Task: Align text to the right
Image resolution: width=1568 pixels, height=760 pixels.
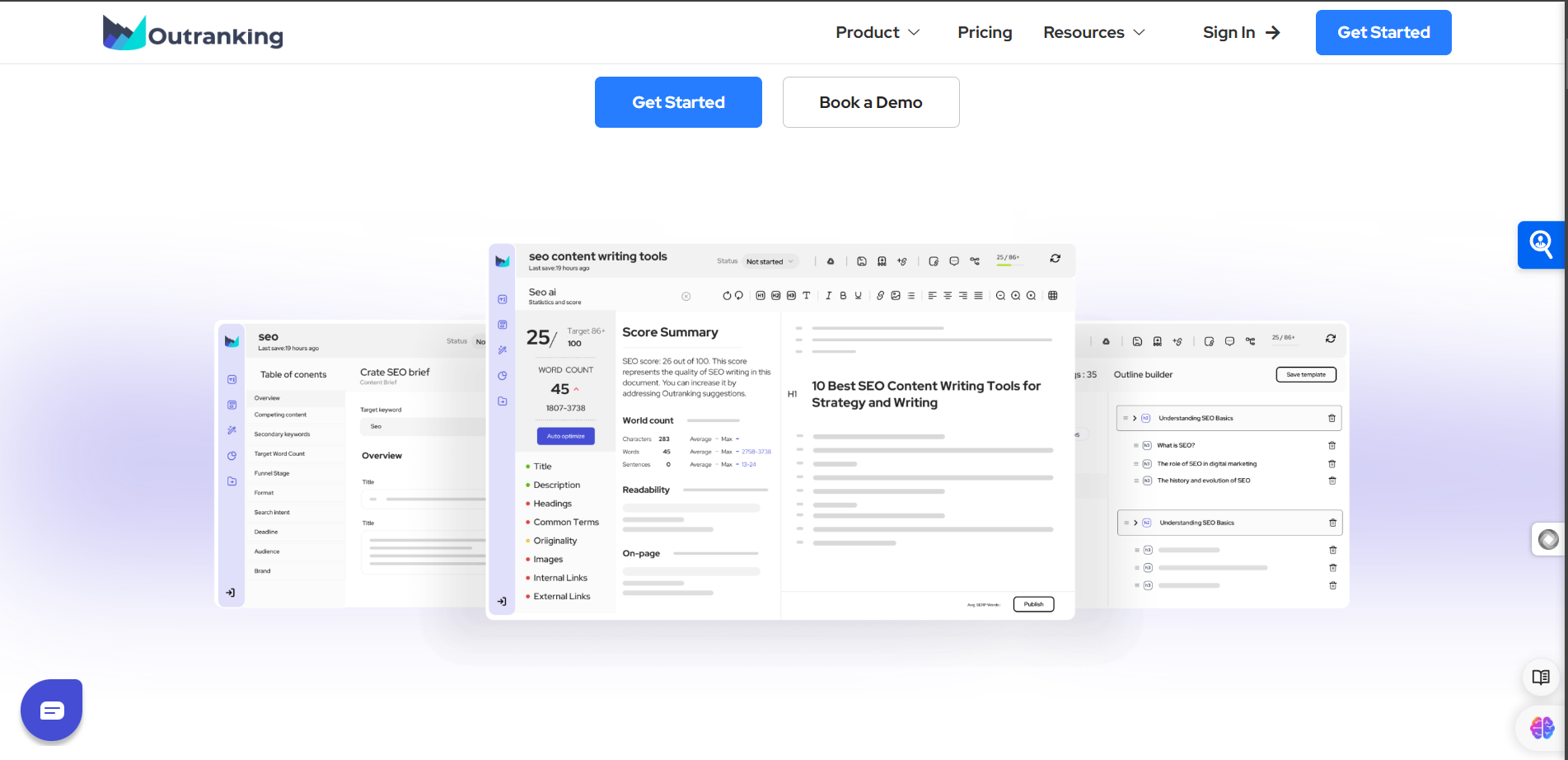Action: tap(963, 296)
